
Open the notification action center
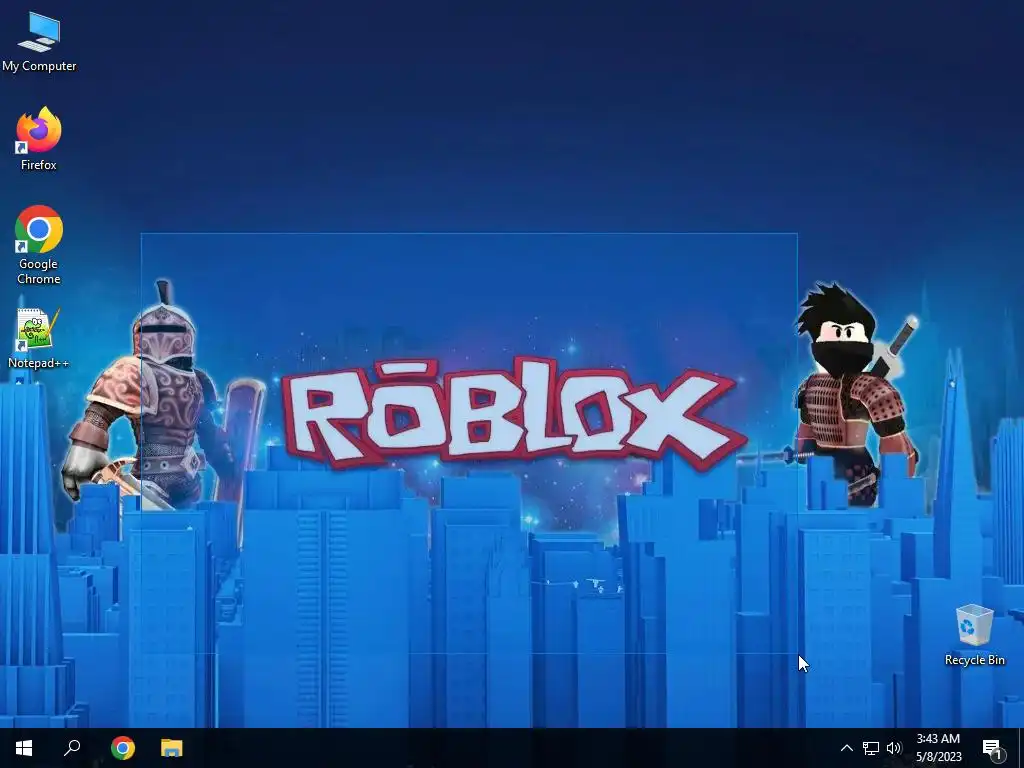click(x=993, y=748)
